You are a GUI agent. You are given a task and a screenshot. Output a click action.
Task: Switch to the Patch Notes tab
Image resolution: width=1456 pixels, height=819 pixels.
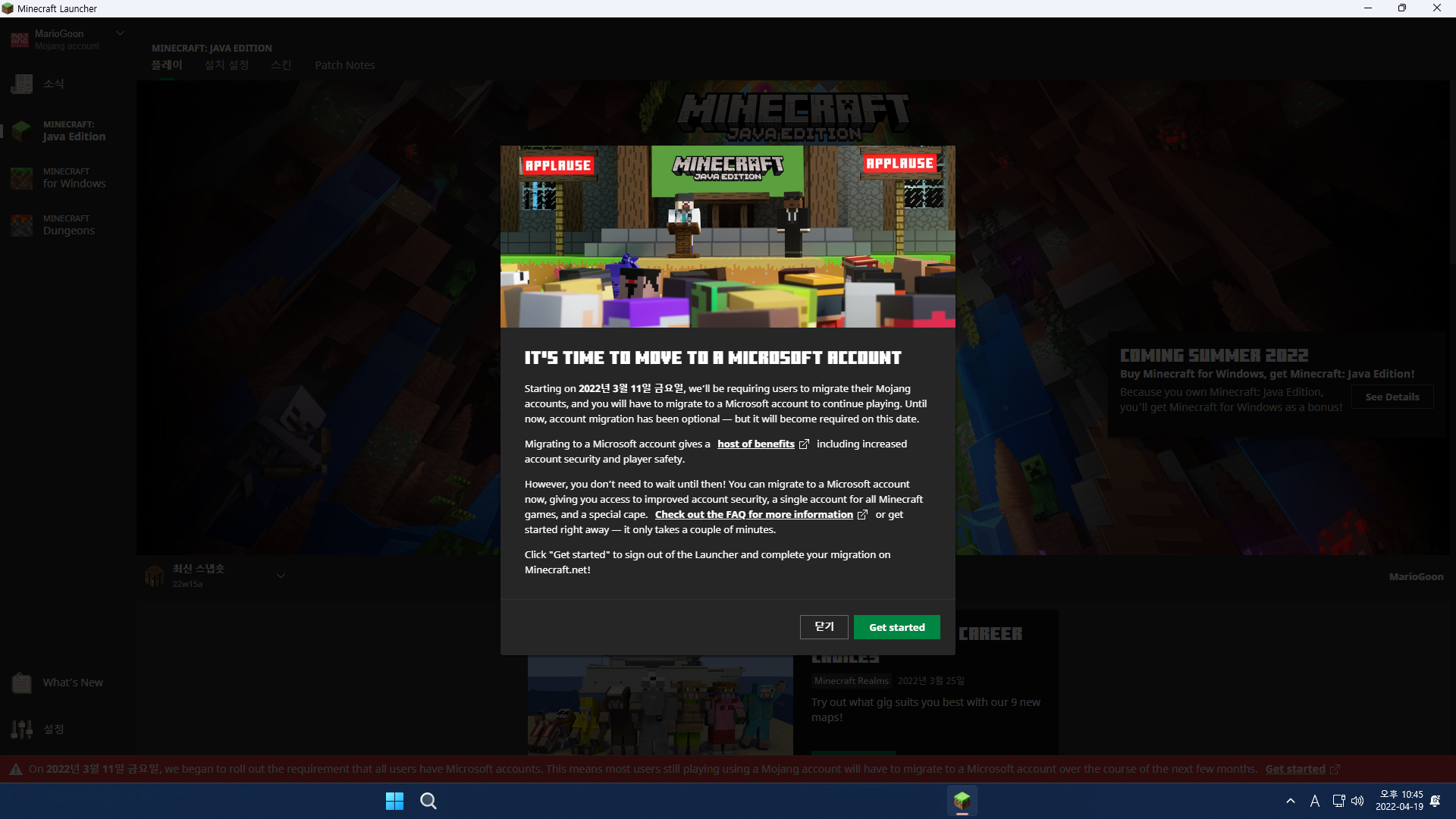(x=344, y=65)
